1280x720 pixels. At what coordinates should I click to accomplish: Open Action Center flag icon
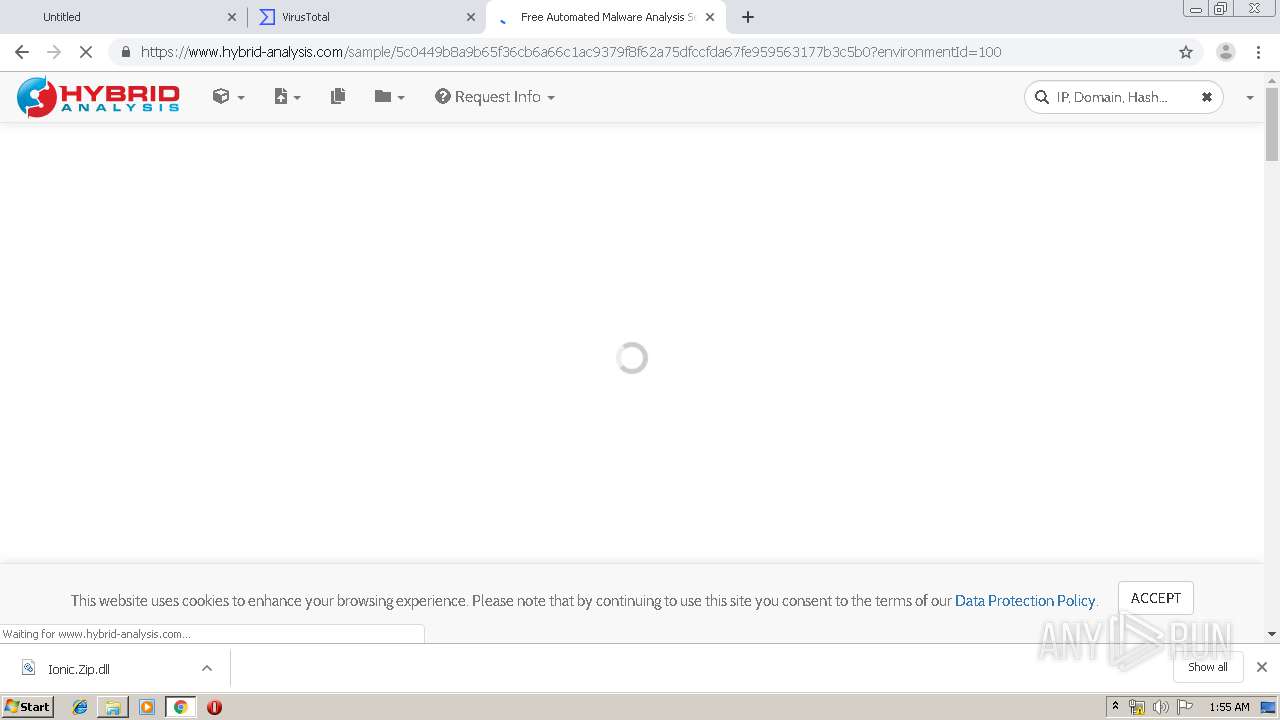(1185, 707)
